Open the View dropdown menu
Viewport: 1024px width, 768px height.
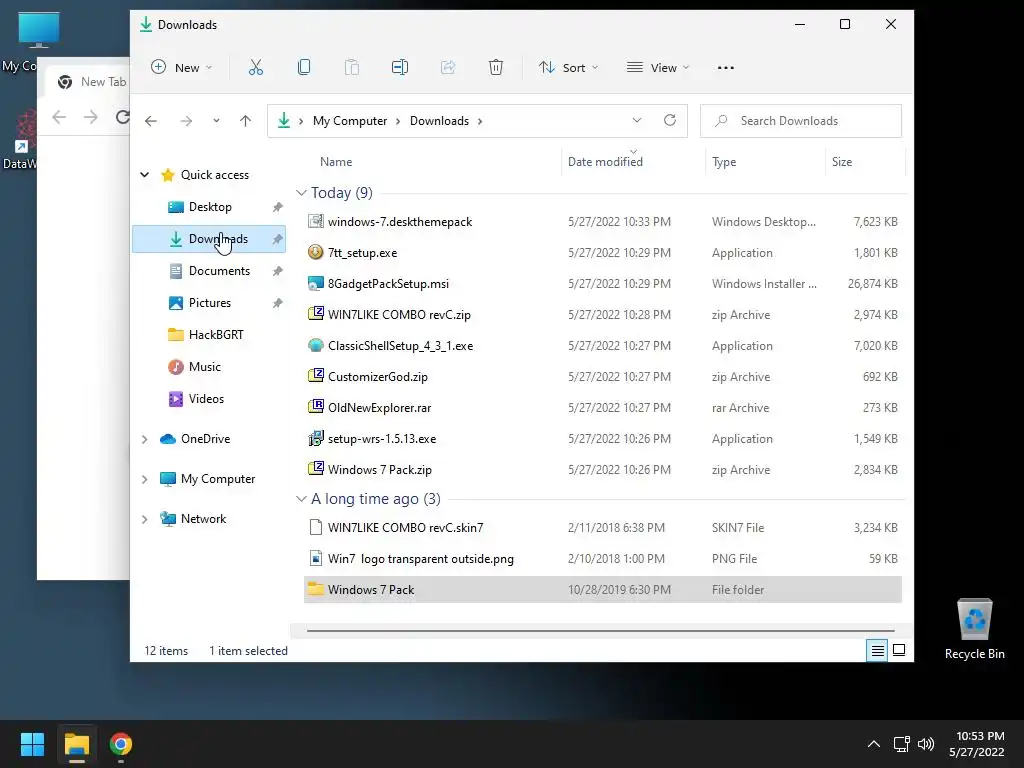click(x=658, y=67)
